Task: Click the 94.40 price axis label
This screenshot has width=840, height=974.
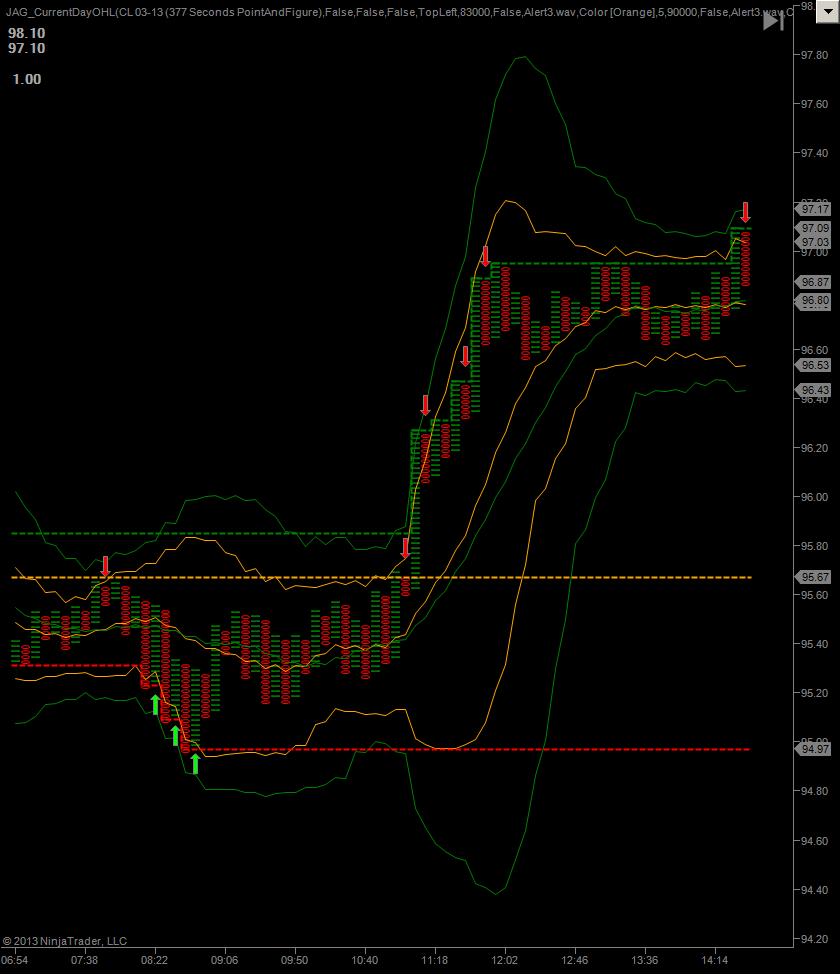Action: coord(814,890)
